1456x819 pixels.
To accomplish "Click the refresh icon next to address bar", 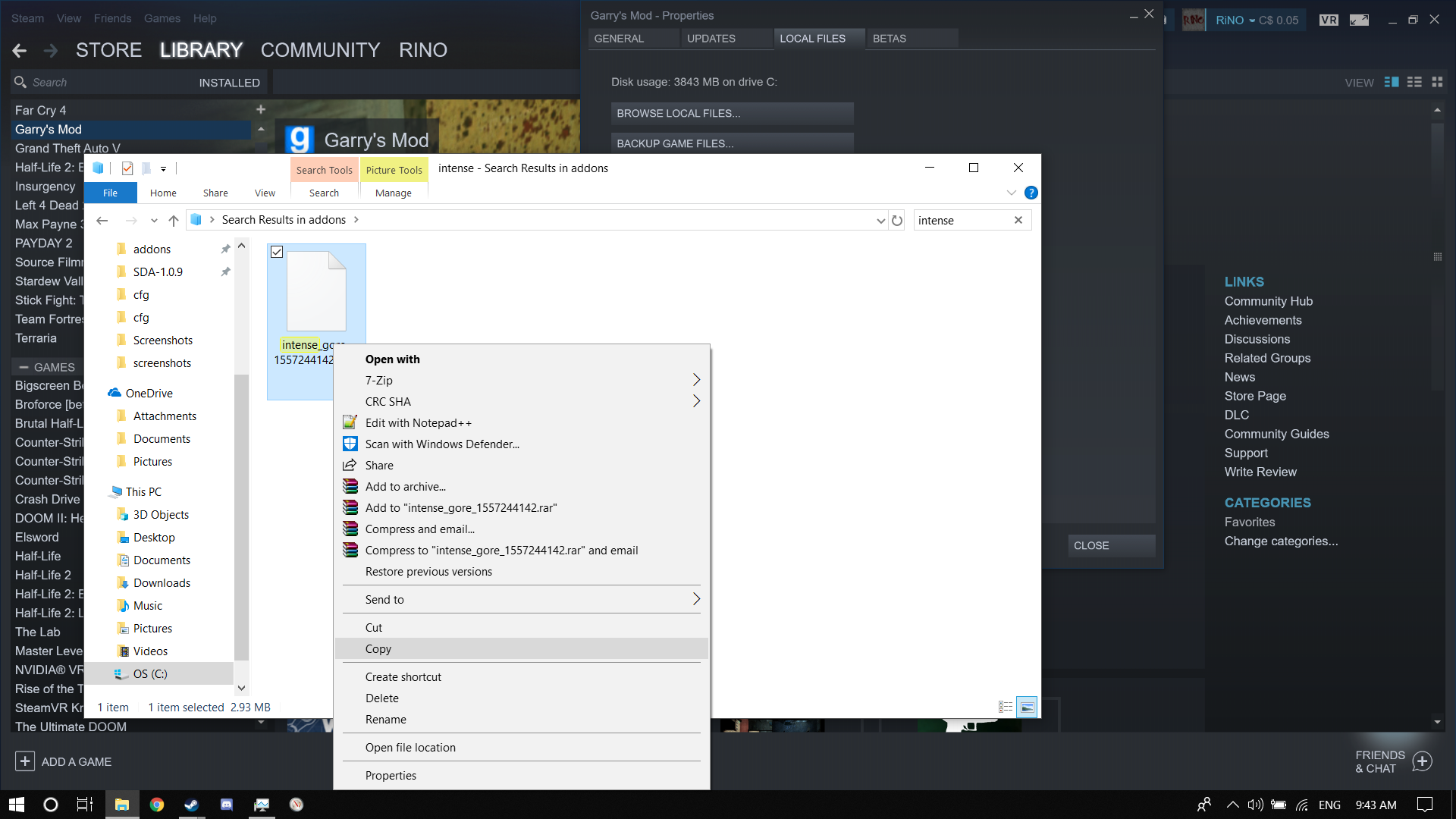I will [x=897, y=221].
